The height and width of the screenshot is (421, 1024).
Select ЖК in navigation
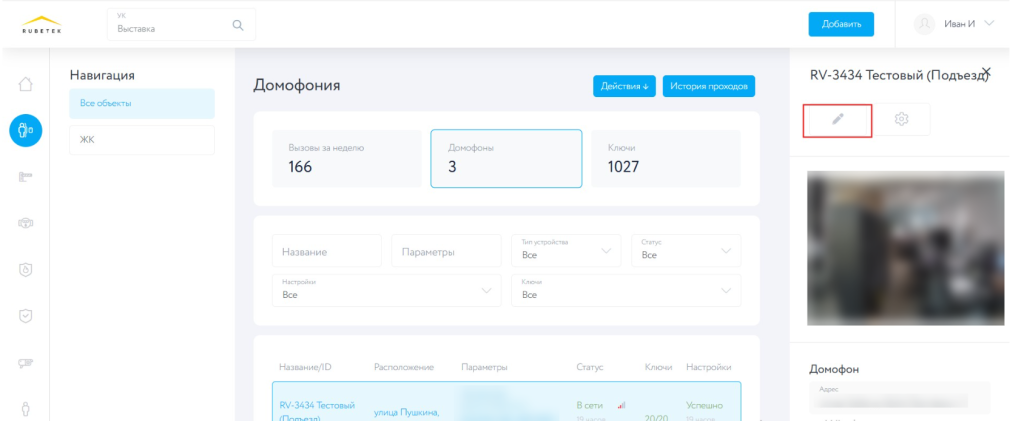coord(142,140)
